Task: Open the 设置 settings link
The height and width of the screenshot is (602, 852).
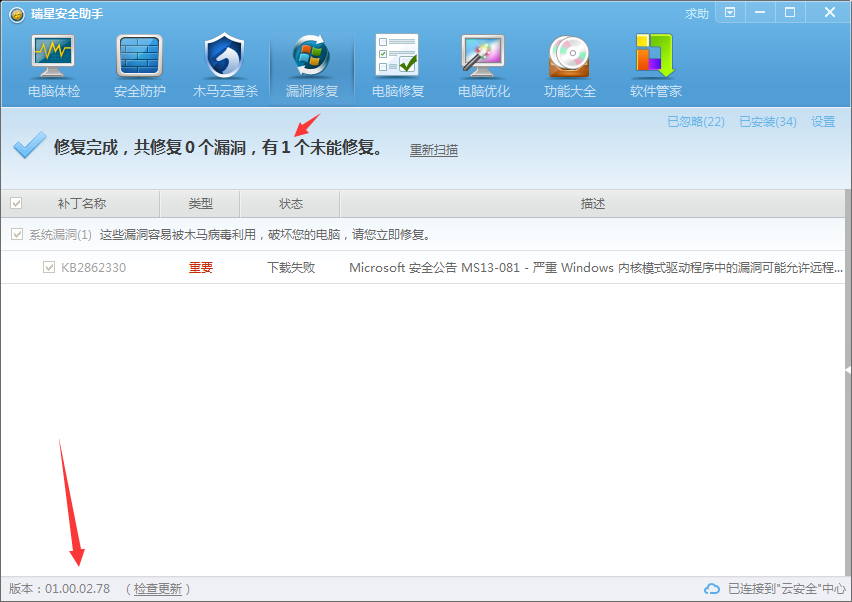Action: [x=823, y=122]
